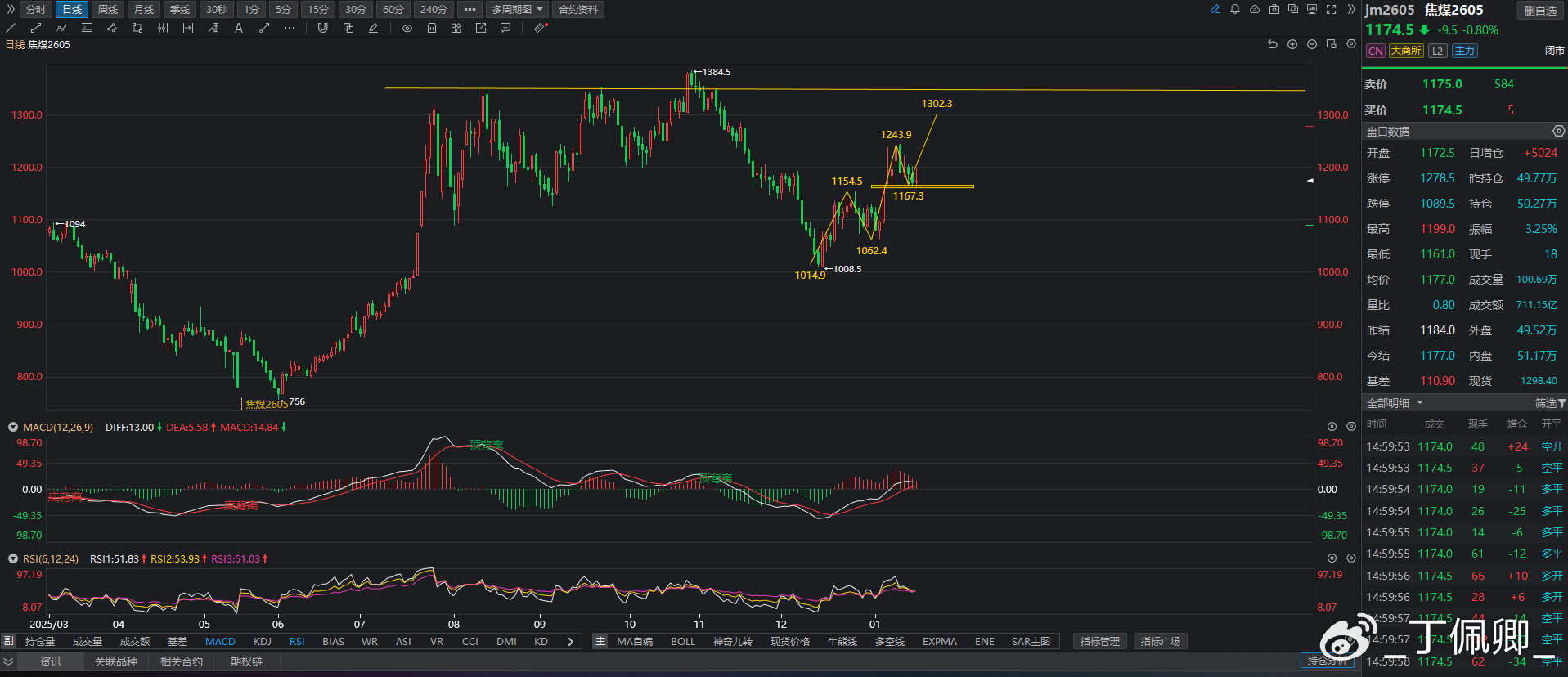1568x677 pixels.
Task: Delete drawings with the trash can icon
Action: (432, 28)
